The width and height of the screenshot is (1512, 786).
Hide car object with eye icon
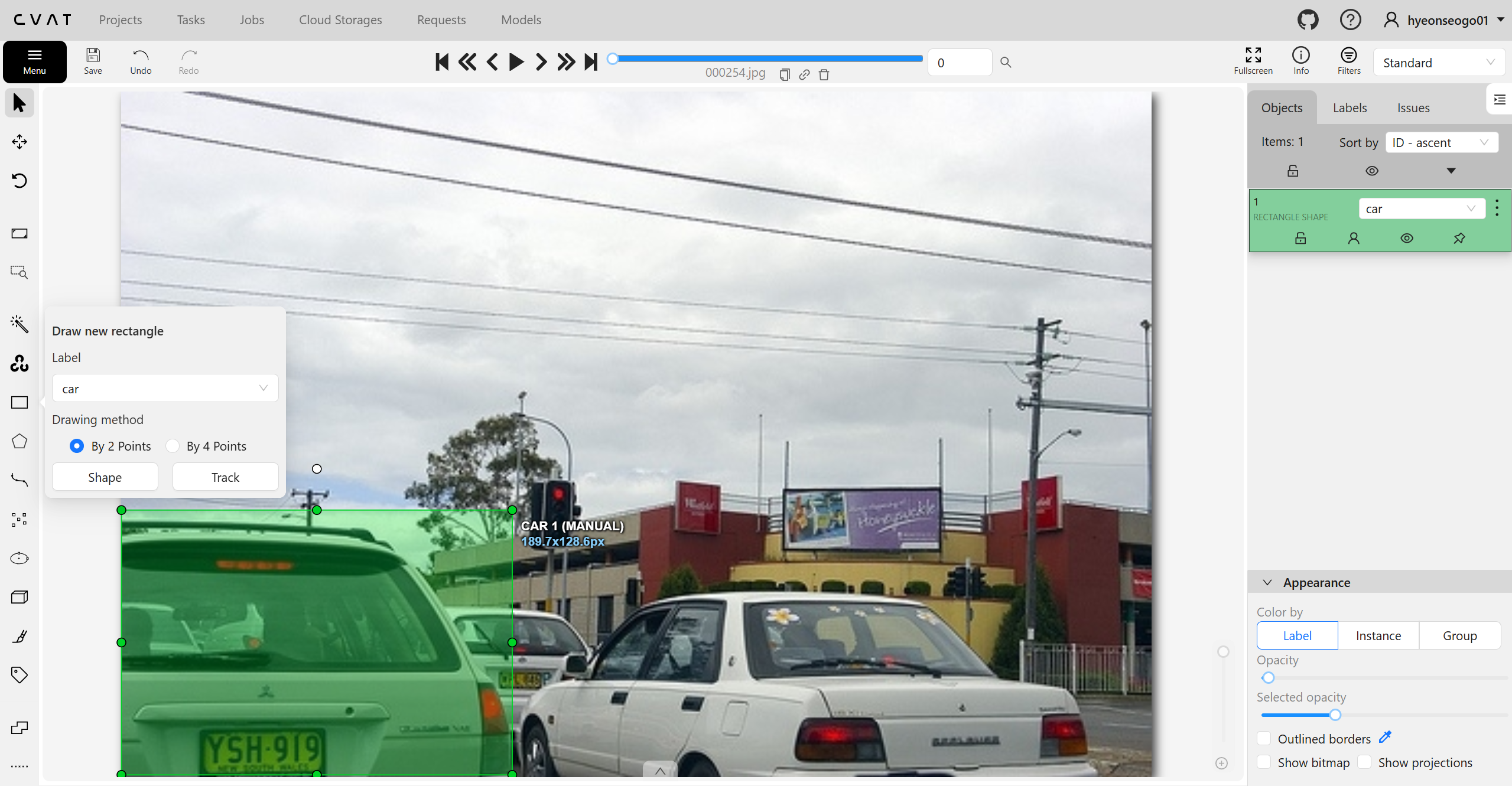click(1406, 239)
